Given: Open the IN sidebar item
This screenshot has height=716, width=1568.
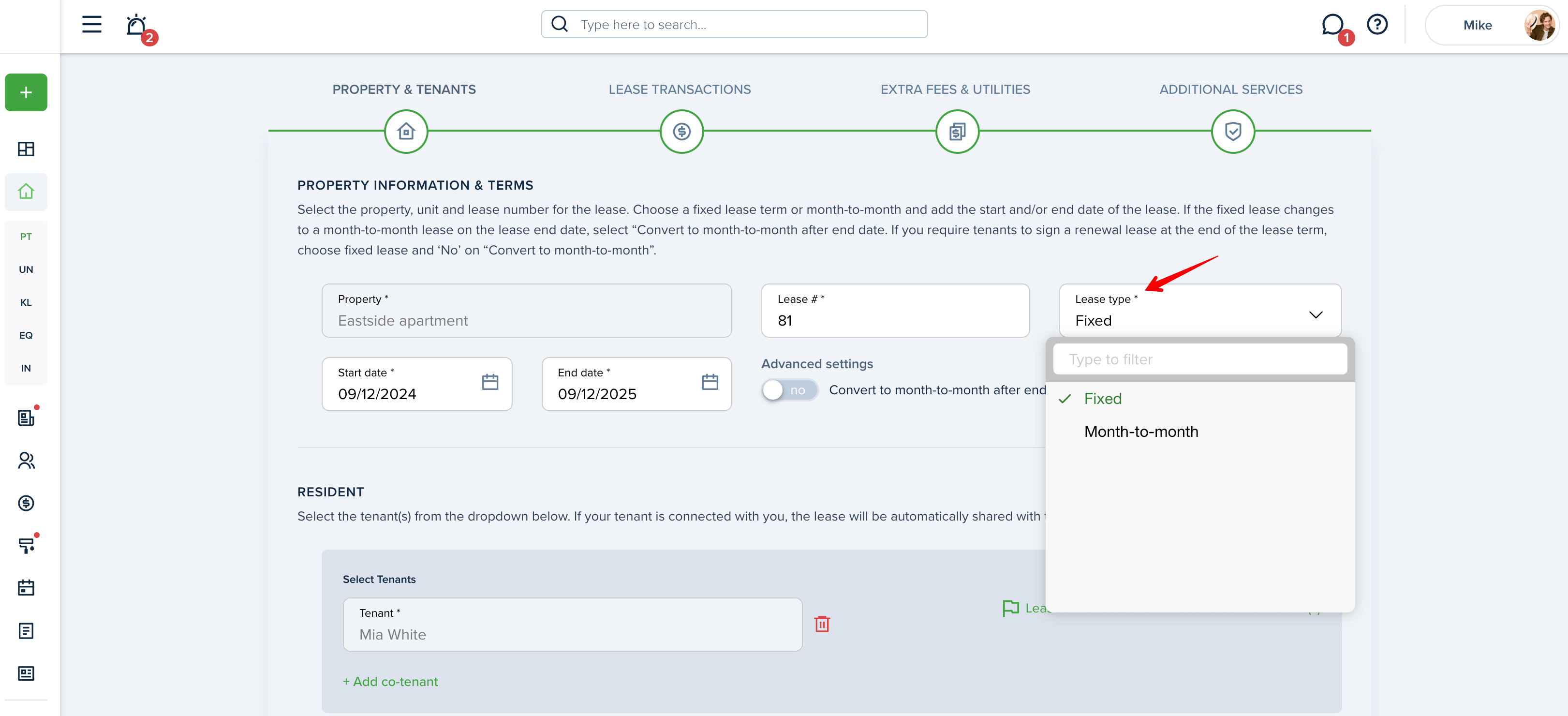Looking at the screenshot, I should (x=26, y=368).
